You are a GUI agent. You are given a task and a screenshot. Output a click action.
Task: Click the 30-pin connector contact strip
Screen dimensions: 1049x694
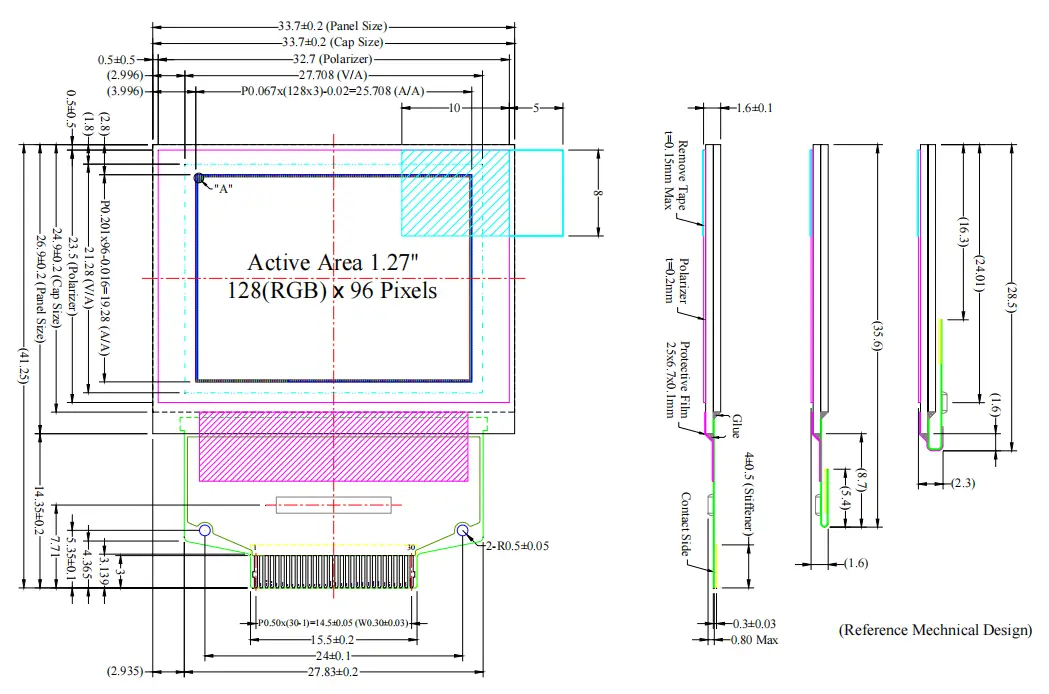click(x=333, y=571)
